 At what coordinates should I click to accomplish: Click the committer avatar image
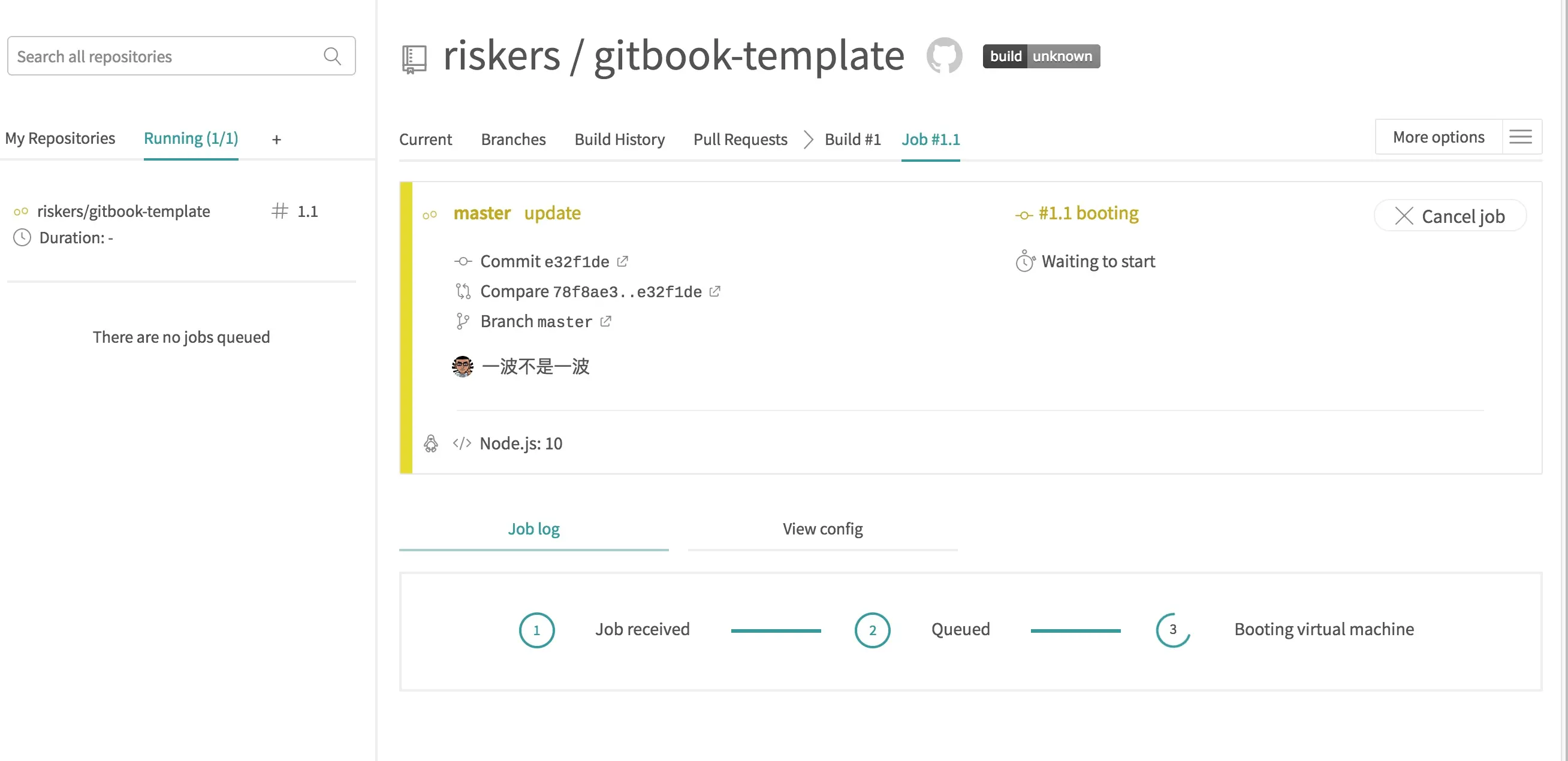pyautogui.click(x=463, y=366)
